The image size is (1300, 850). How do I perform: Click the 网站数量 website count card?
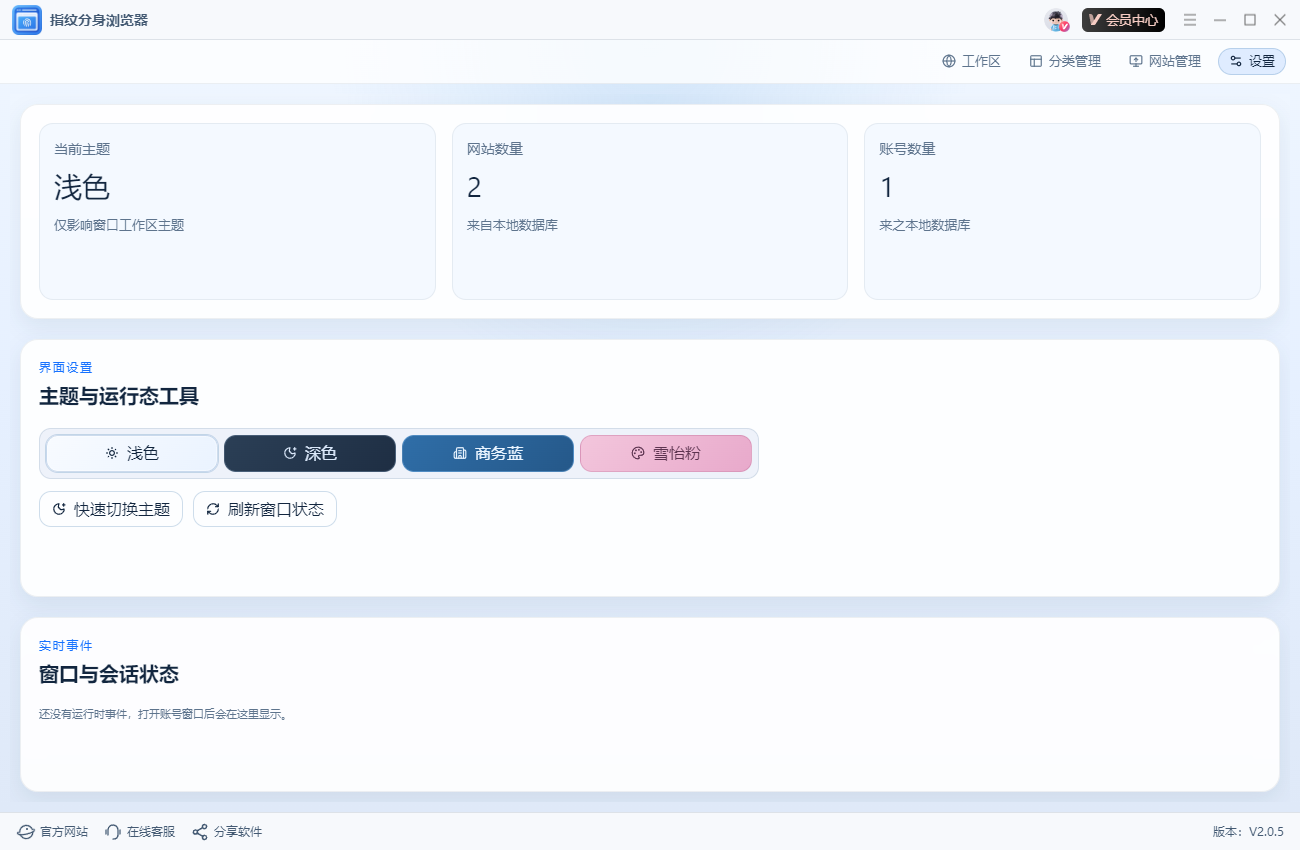click(x=650, y=211)
